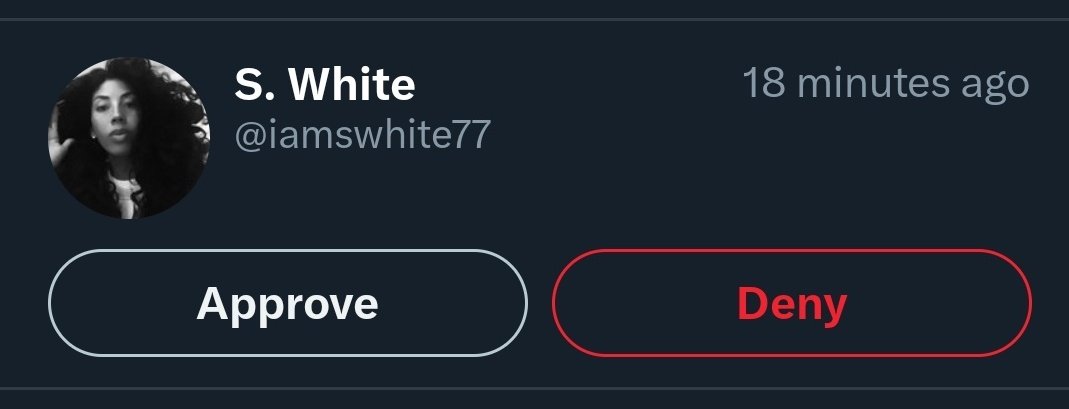Click the S. White name beside the avatar
1069x409 pixels.
tap(325, 85)
